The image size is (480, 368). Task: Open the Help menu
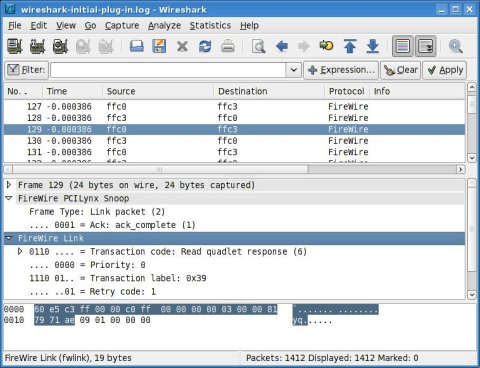[x=249, y=25]
